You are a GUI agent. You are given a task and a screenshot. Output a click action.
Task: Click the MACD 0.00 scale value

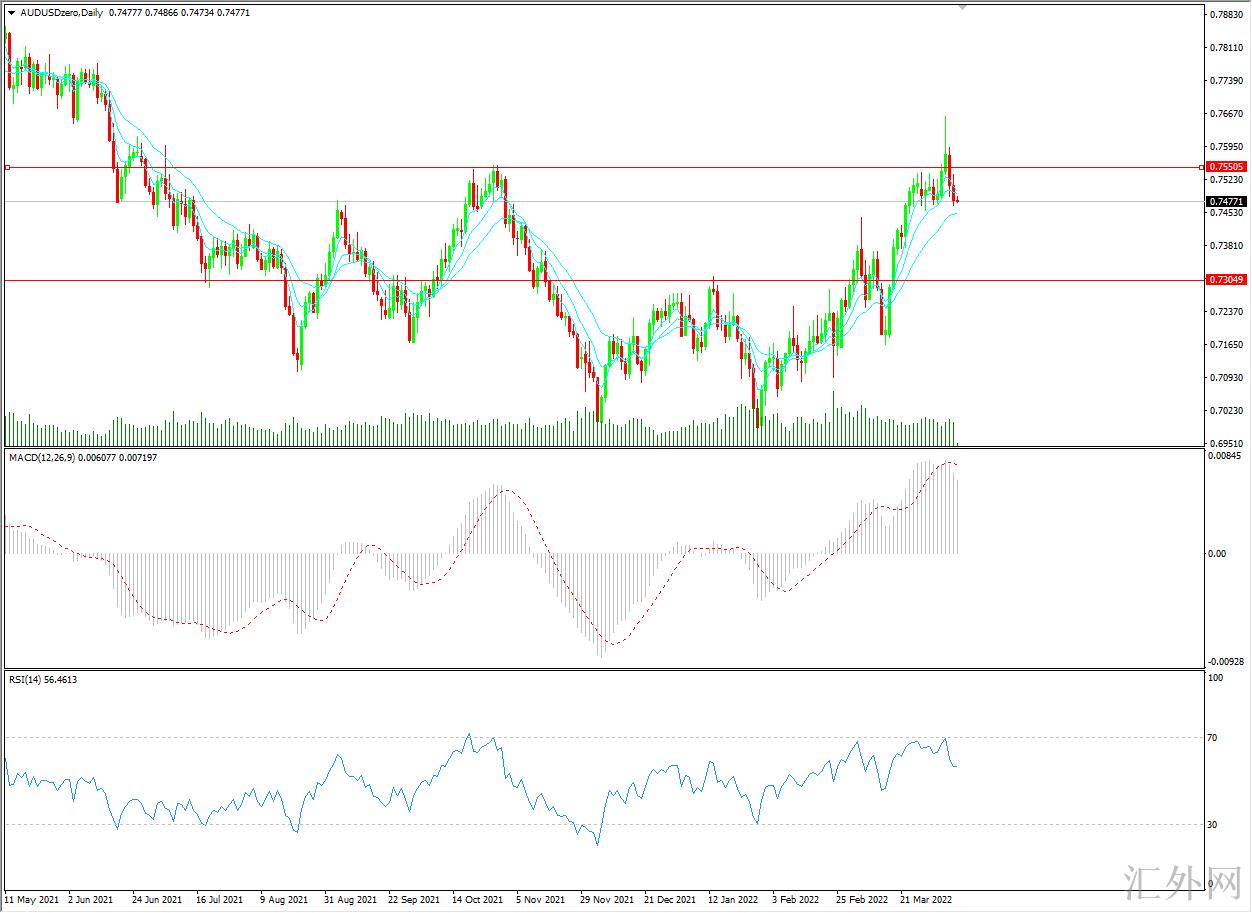(1215, 553)
